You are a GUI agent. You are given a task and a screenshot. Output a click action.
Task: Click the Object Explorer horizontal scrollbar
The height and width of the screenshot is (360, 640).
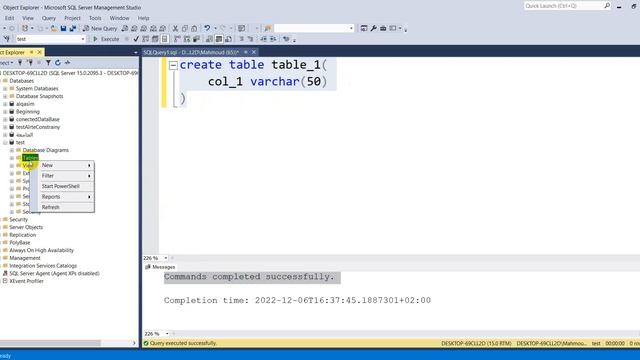tap(50, 343)
